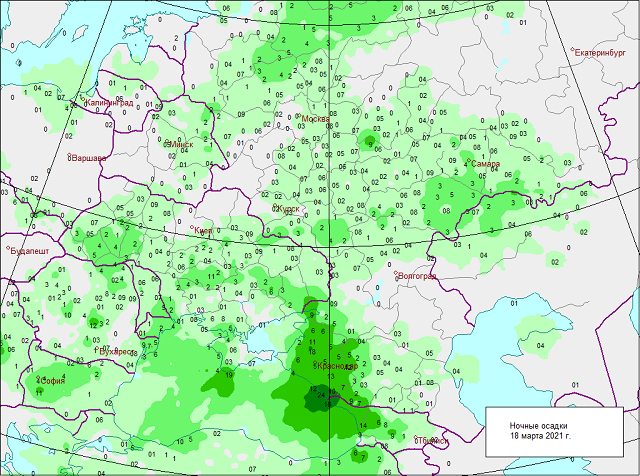Click the Будапешт city marker

(8, 249)
